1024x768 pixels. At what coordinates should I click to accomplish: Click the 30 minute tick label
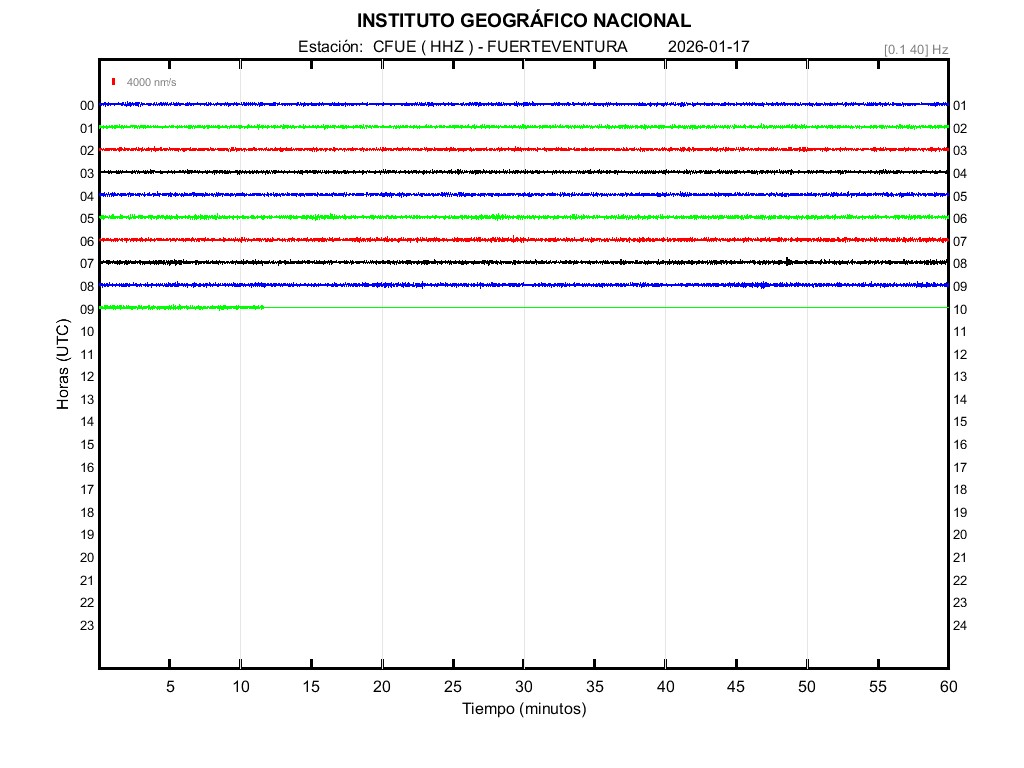pyautogui.click(x=523, y=686)
